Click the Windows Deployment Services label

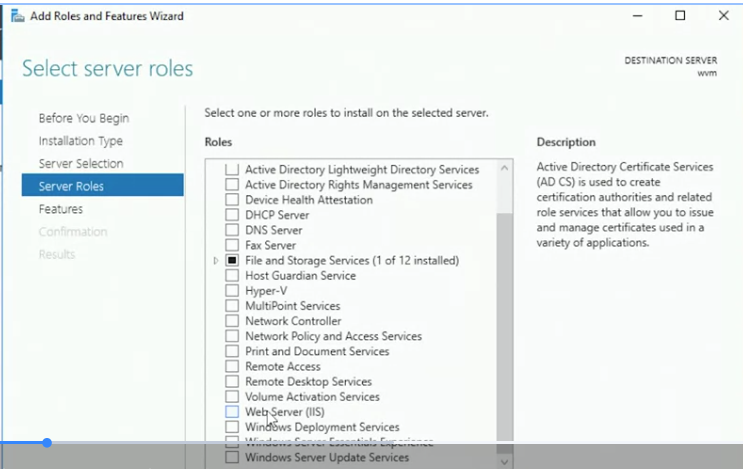[322, 427]
